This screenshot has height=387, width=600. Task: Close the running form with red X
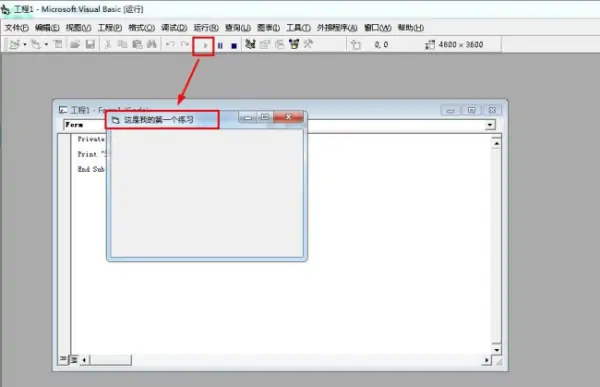[x=289, y=117]
